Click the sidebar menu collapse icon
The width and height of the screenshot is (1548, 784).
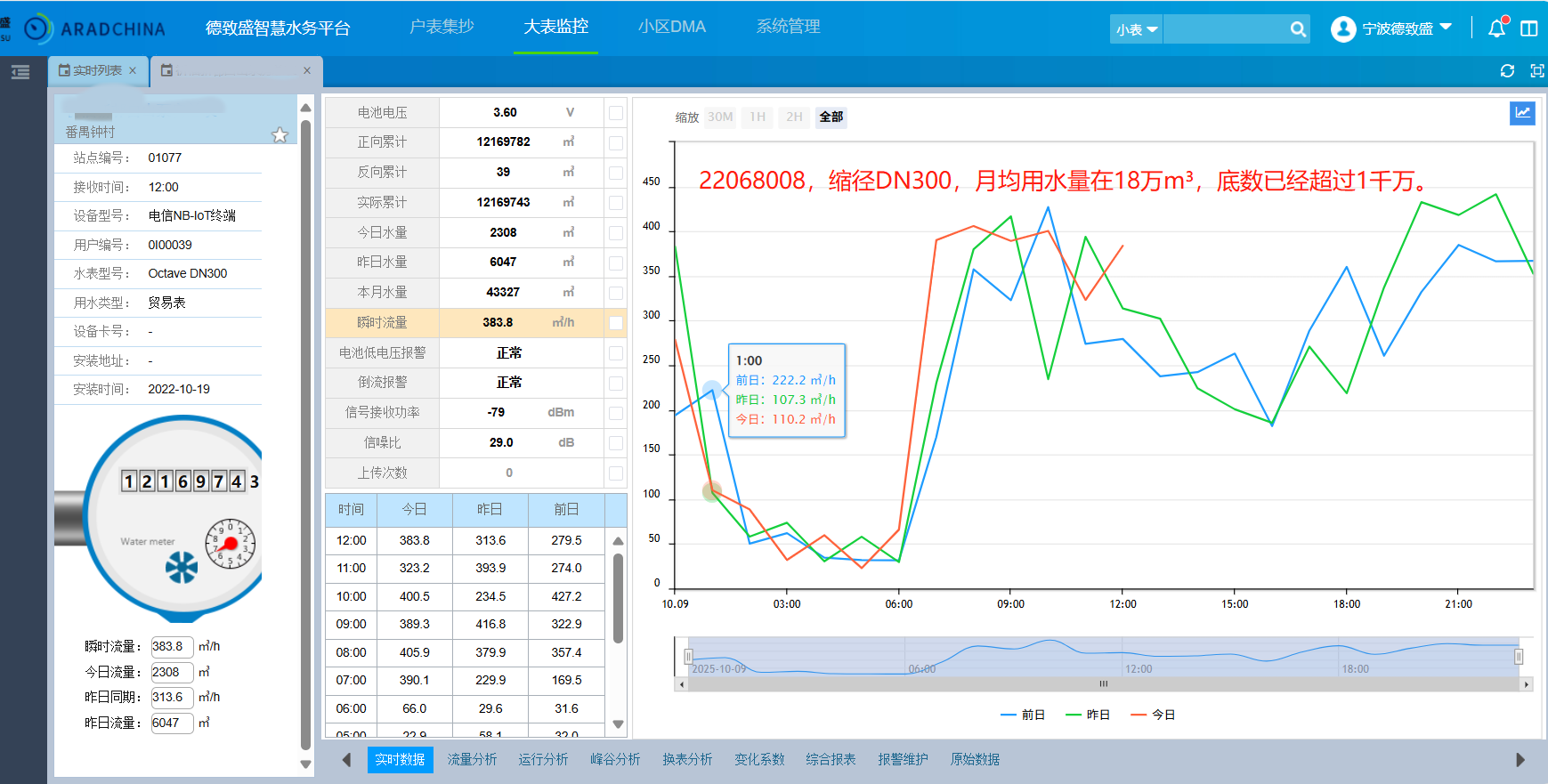(20, 72)
